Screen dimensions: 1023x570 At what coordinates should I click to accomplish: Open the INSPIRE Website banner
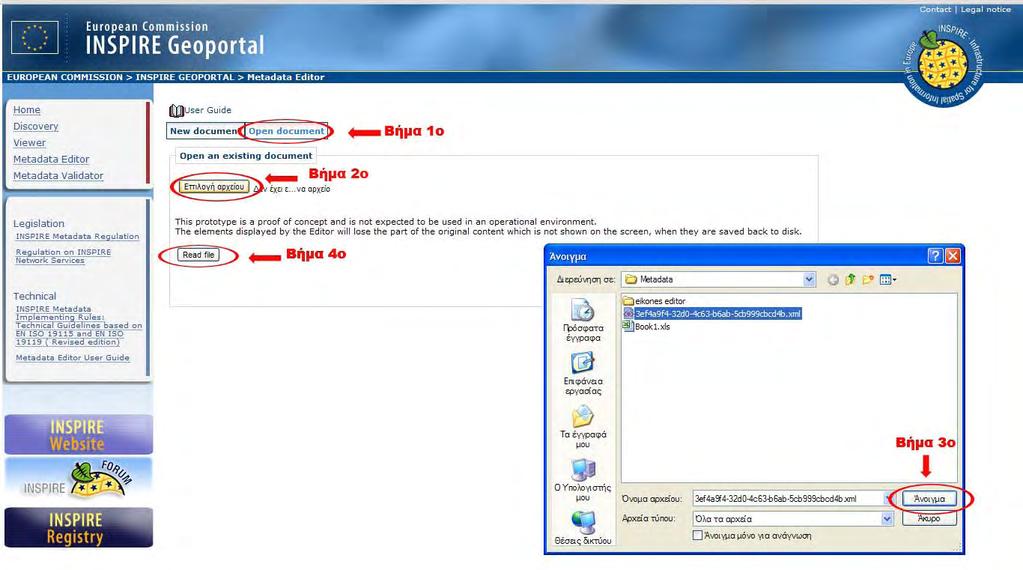[x=78, y=434]
